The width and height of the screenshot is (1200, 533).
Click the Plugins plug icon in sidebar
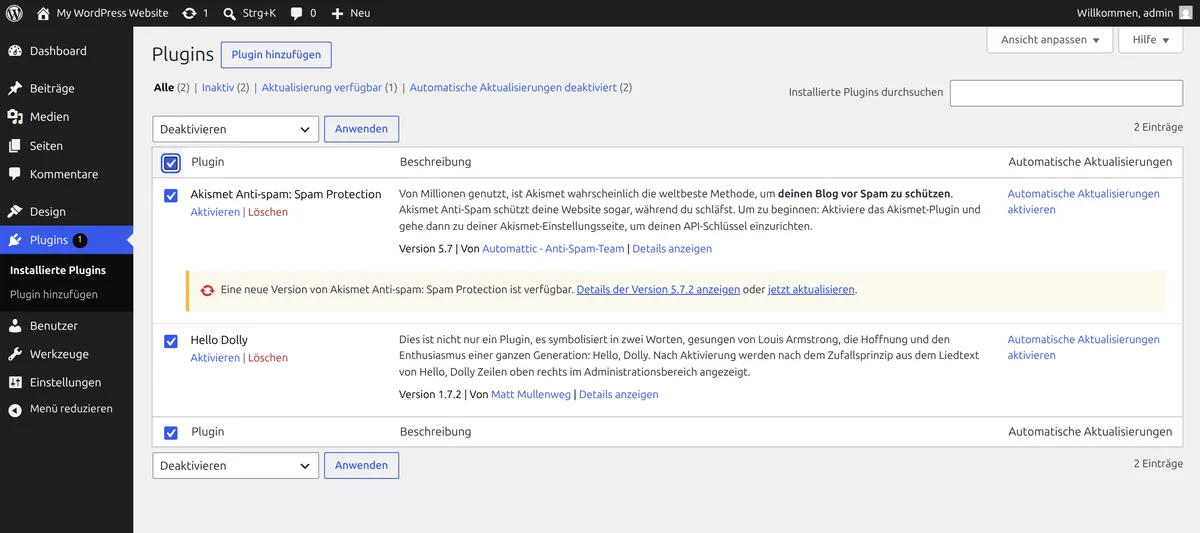point(15,240)
